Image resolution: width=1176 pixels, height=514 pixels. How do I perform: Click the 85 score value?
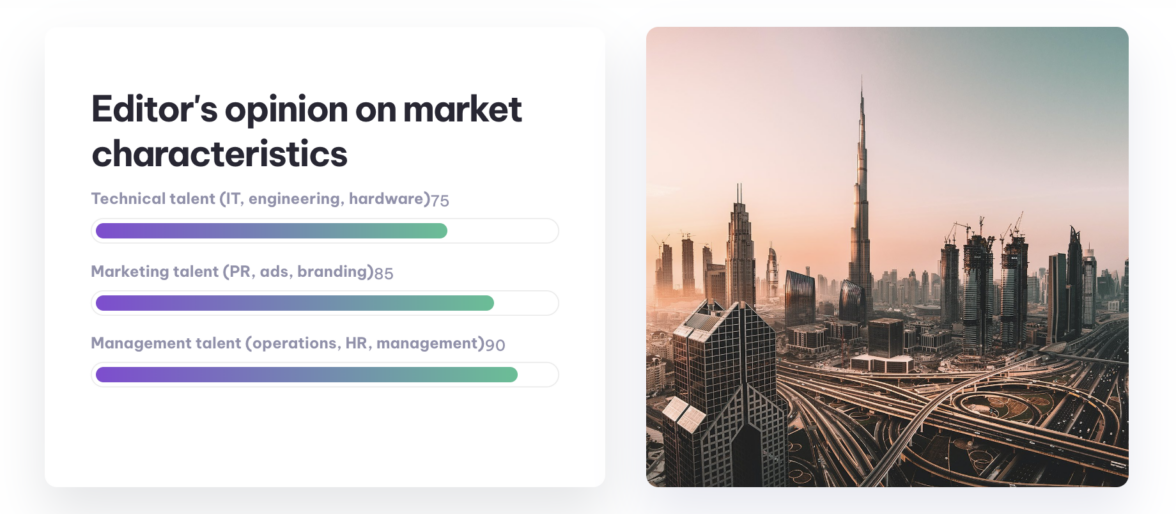pos(383,272)
